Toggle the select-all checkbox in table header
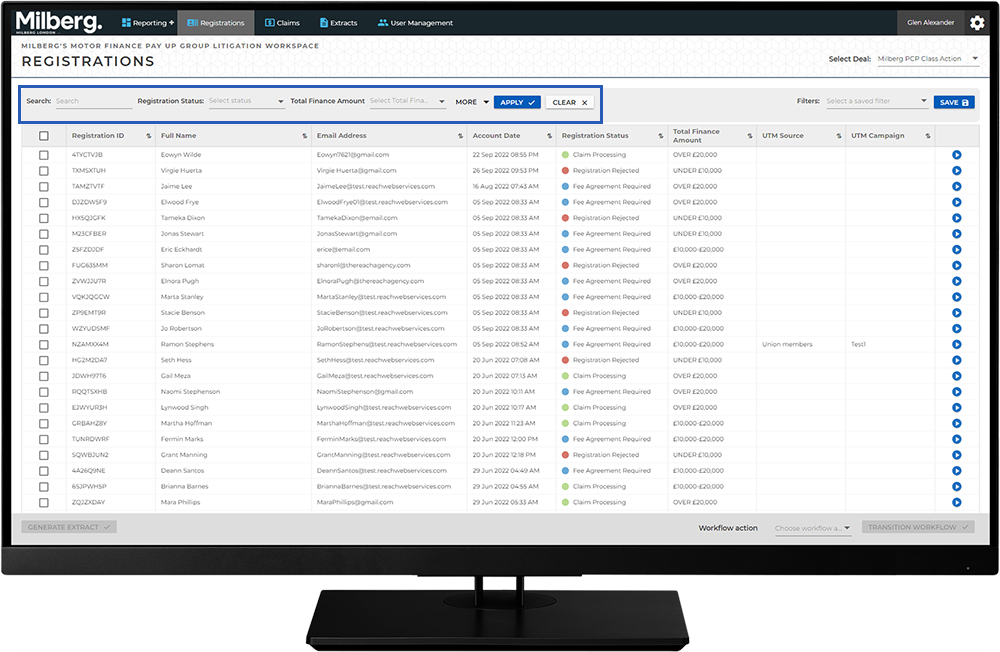 pyautogui.click(x=43, y=136)
